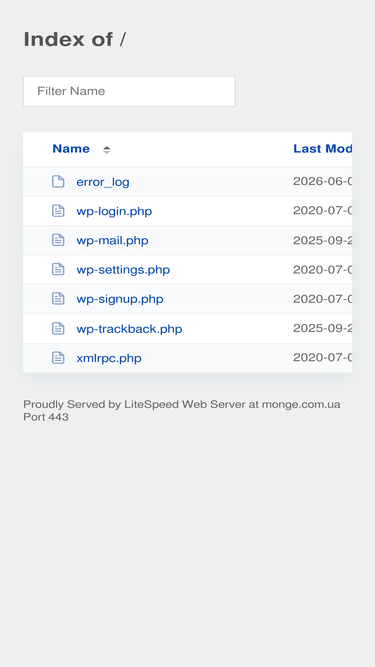The height and width of the screenshot is (667, 375).
Task: Open the wp-mail.php link
Action: (x=112, y=240)
